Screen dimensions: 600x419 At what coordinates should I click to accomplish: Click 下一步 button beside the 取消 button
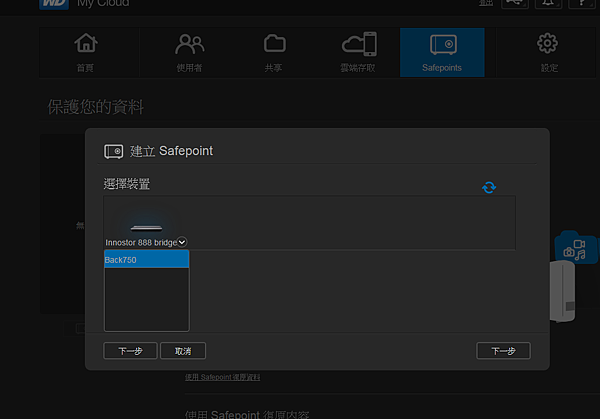click(130, 351)
